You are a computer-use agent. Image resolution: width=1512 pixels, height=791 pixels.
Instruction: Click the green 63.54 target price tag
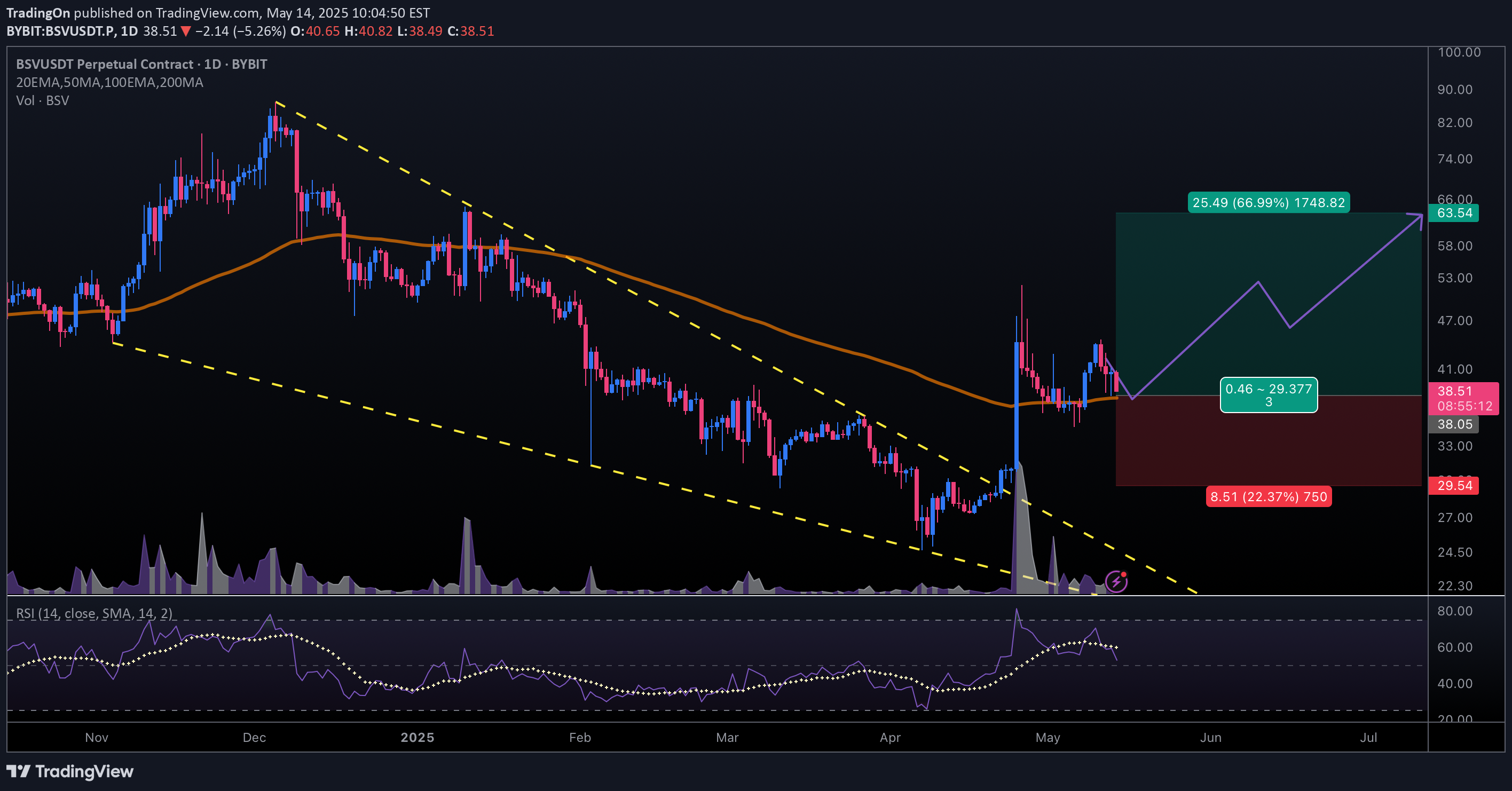click(1453, 213)
